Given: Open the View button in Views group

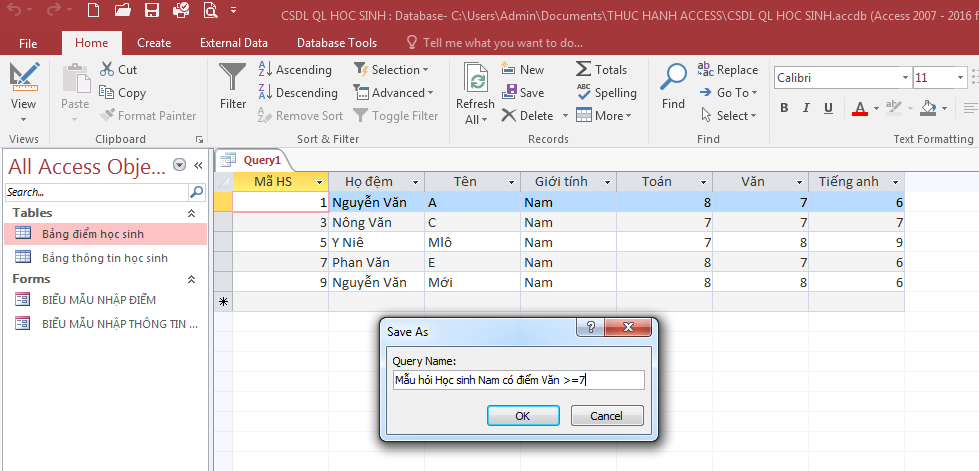Looking at the screenshot, I should point(24,93).
